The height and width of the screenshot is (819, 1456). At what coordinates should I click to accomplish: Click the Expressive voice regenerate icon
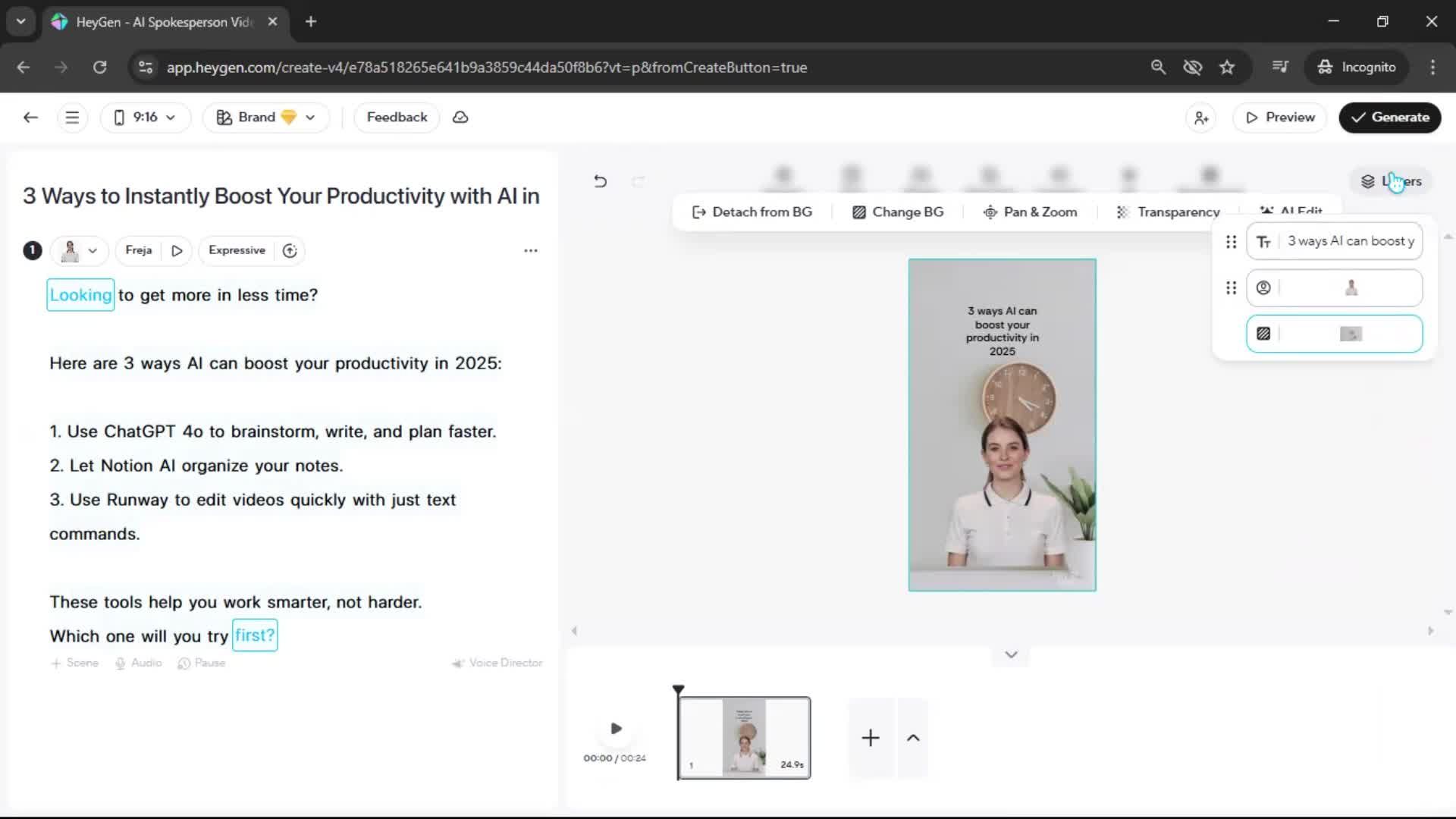[x=290, y=251]
